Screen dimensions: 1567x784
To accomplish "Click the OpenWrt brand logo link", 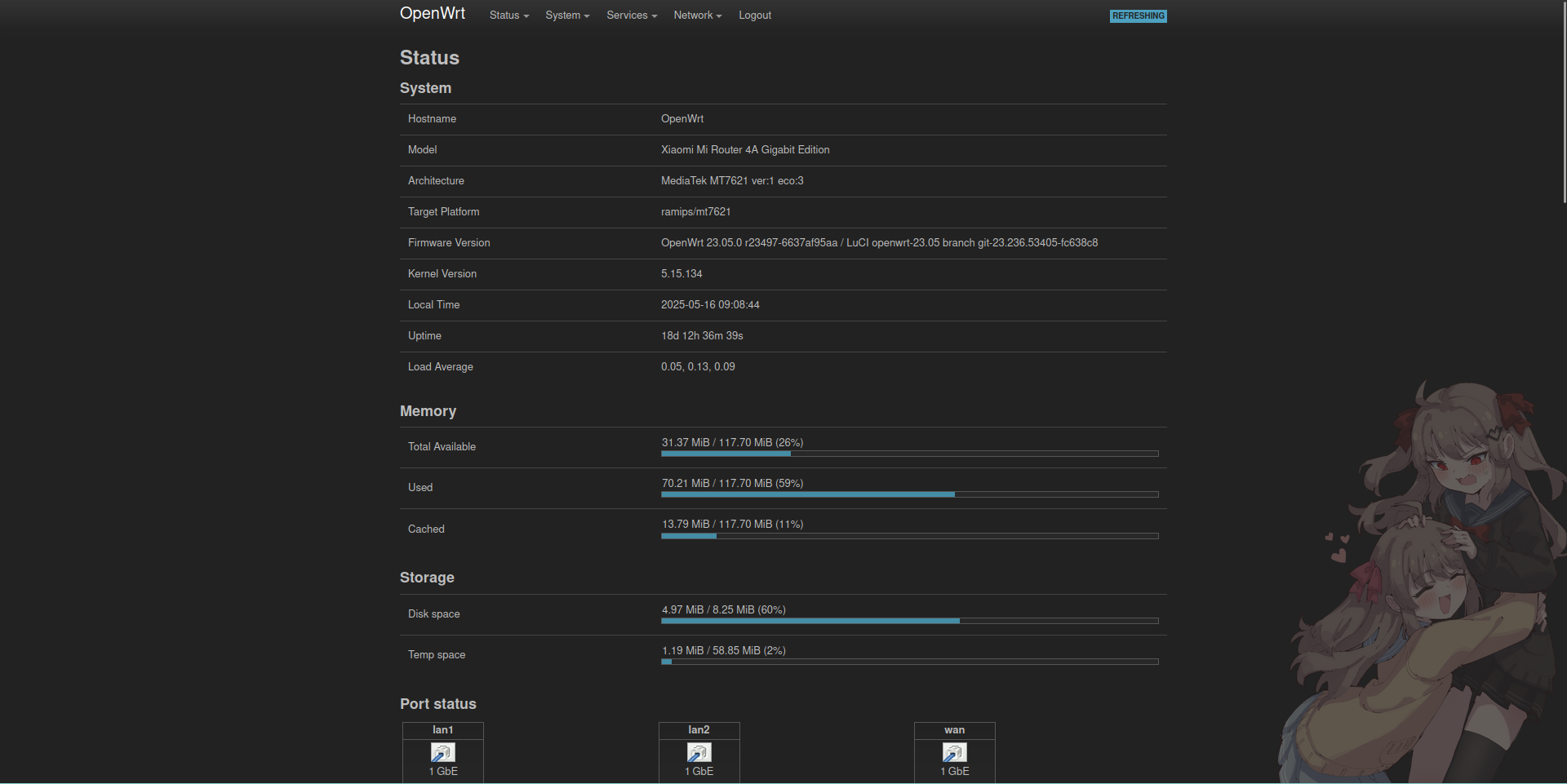I will 432,14.
